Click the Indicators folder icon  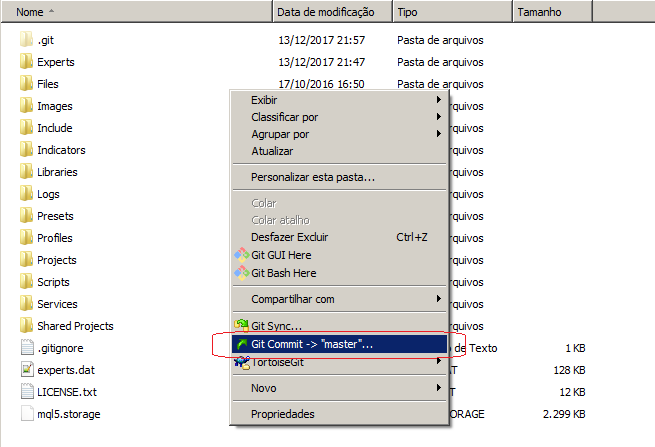[x=26, y=150]
